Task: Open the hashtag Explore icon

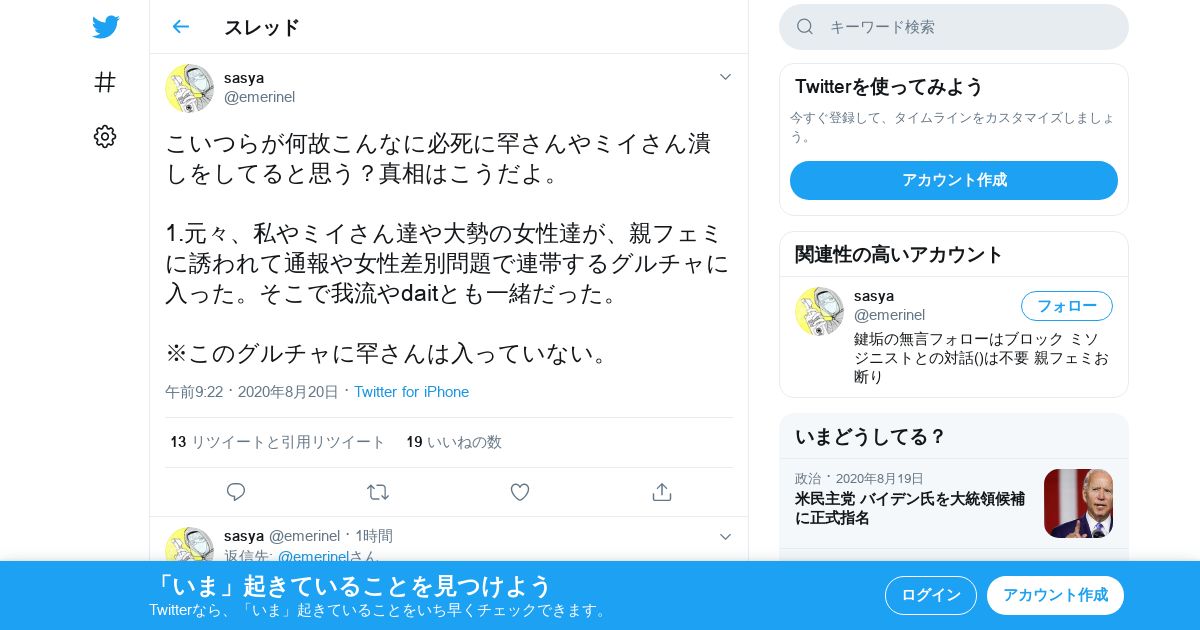Action: (105, 82)
